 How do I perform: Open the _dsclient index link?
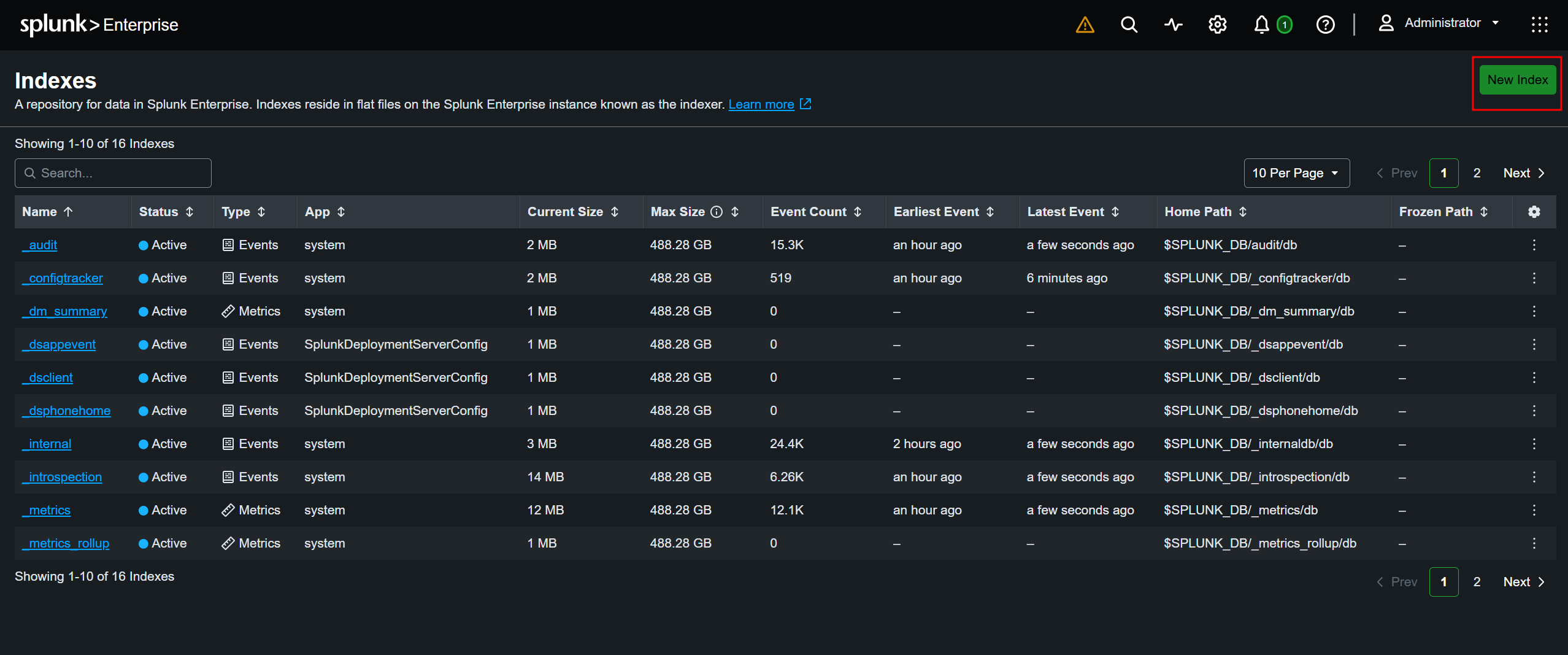(x=48, y=378)
